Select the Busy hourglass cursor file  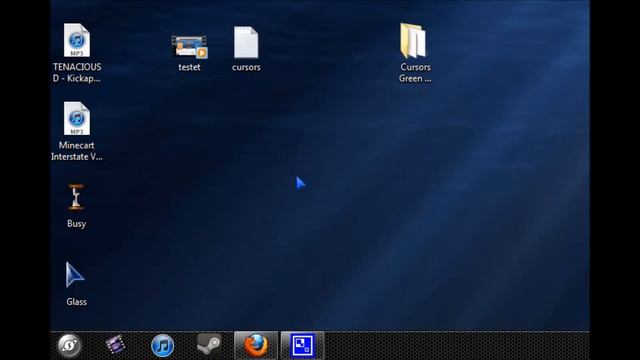[x=76, y=197]
